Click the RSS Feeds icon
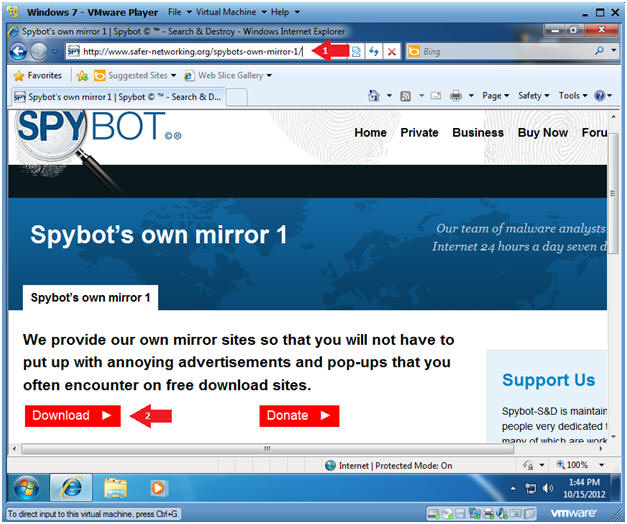Screen dimensions: 627x524 pos(405,96)
